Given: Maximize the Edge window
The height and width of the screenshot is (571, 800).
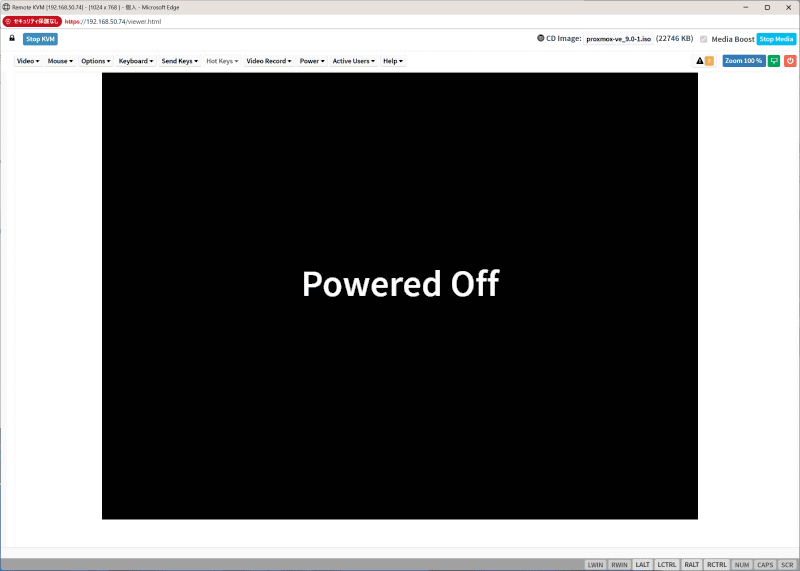Looking at the screenshot, I should pos(767,8).
